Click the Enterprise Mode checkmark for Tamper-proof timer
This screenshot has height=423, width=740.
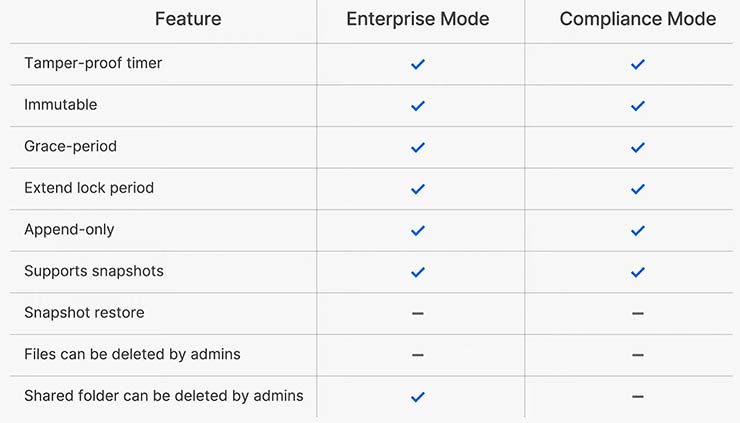418,64
